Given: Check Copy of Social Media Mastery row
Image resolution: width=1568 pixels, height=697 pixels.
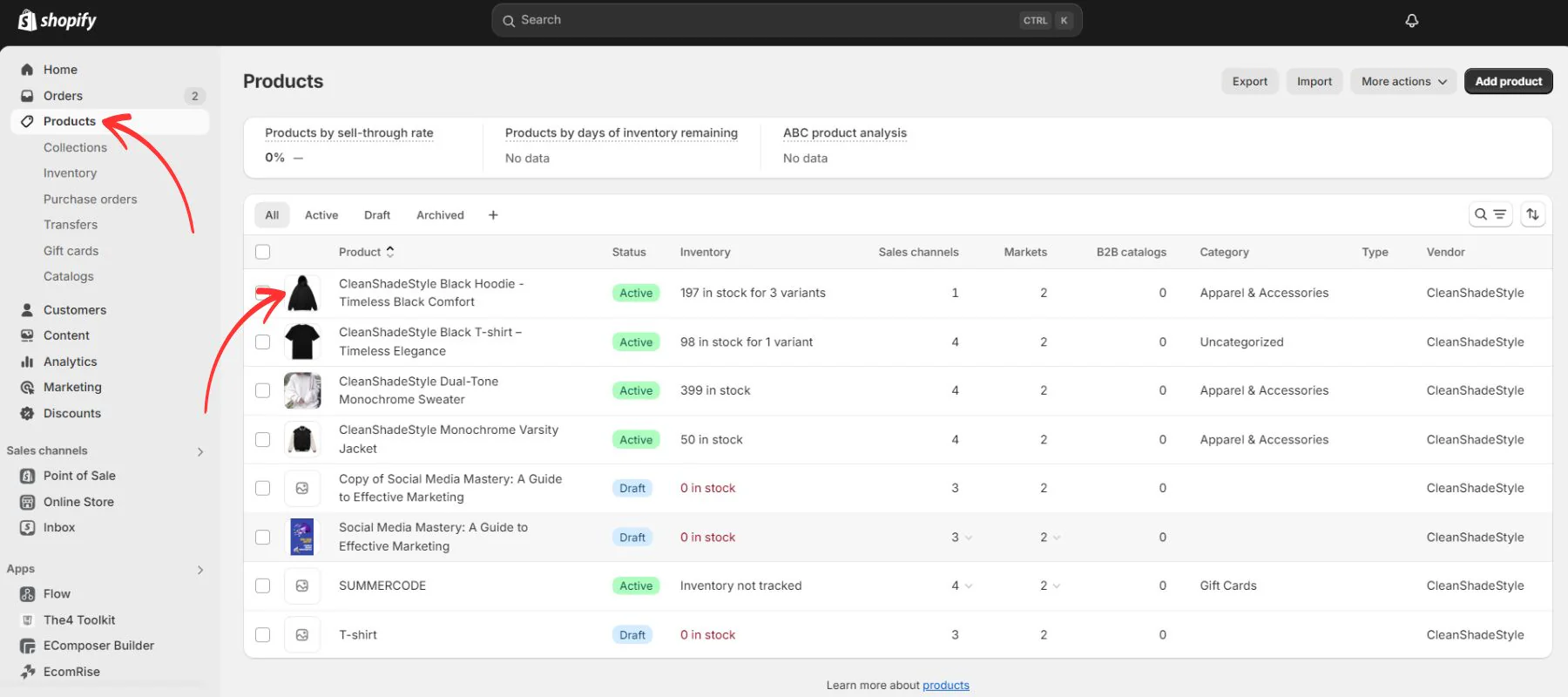Looking at the screenshot, I should tap(262, 489).
